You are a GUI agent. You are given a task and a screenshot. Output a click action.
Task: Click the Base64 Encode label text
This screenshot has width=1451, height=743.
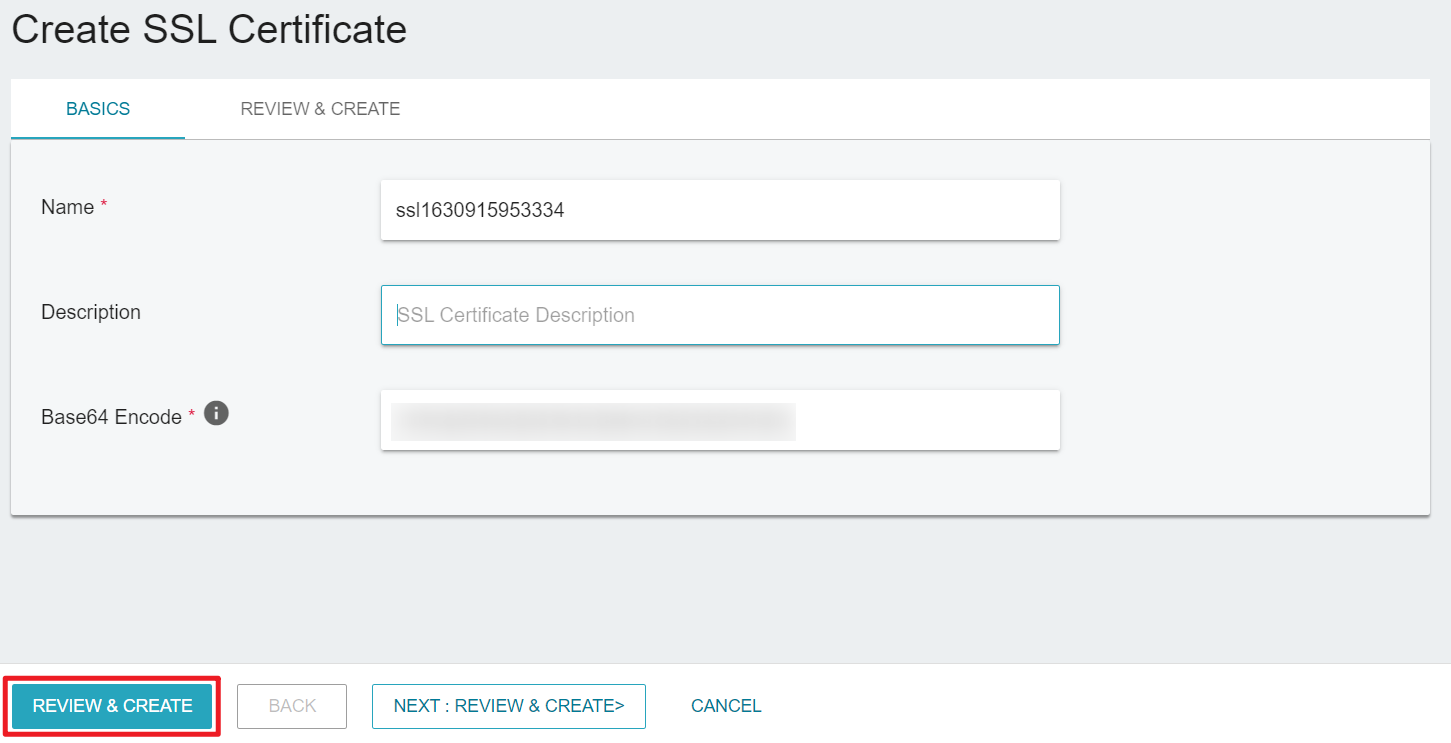pyautogui.click(x=111, y=417)
